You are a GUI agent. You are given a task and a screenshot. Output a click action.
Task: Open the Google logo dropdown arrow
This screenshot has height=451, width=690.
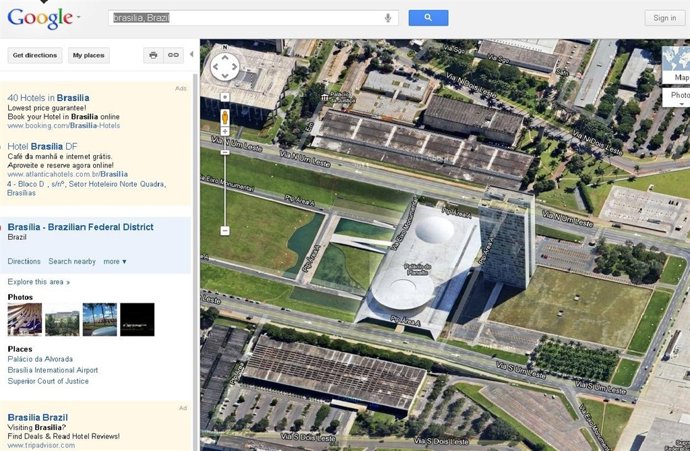tap(79, 18)
